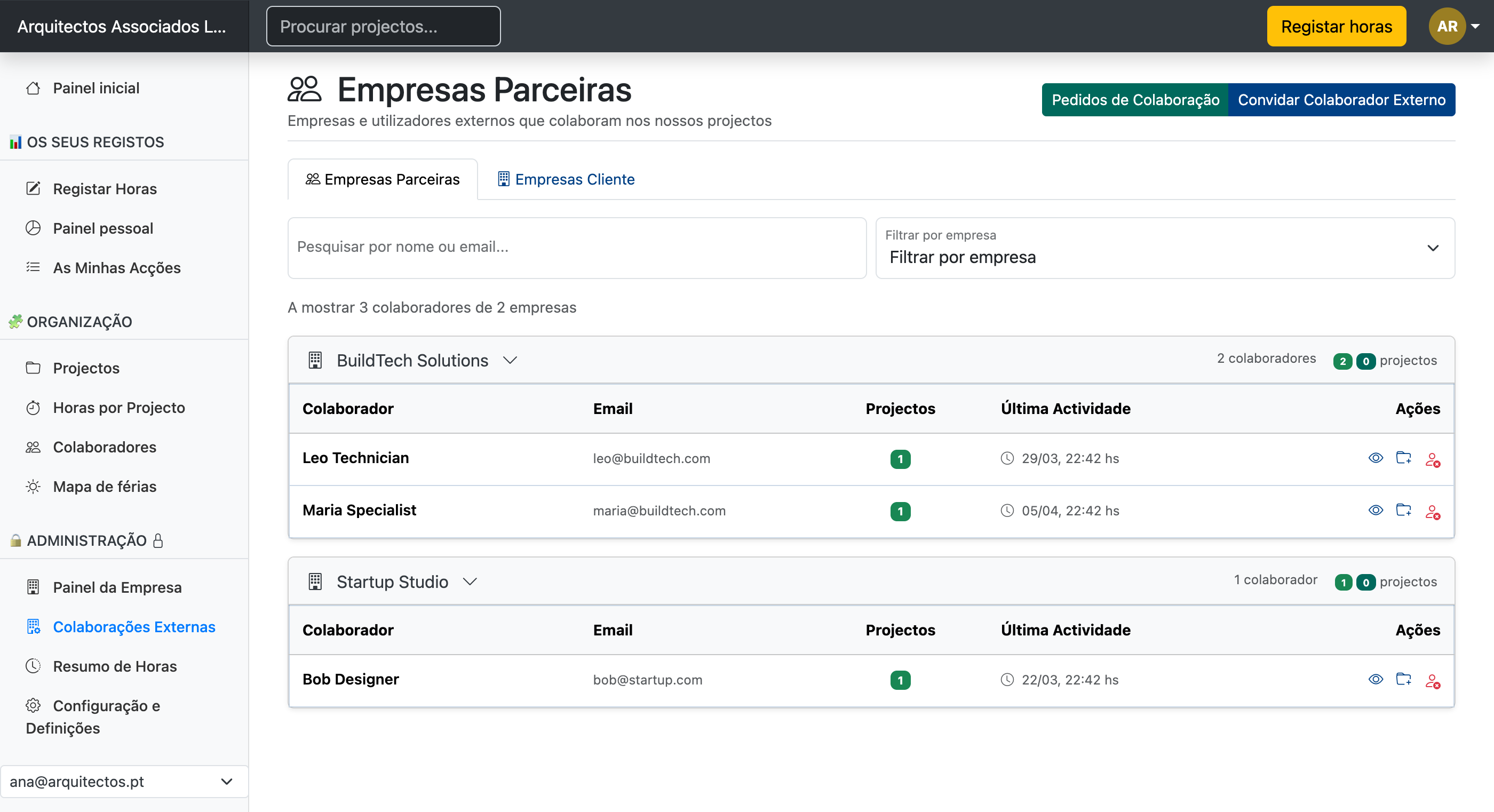Collapse the BuildTech Solutions group
1494x812 pixels.
[x=511, y=360]
